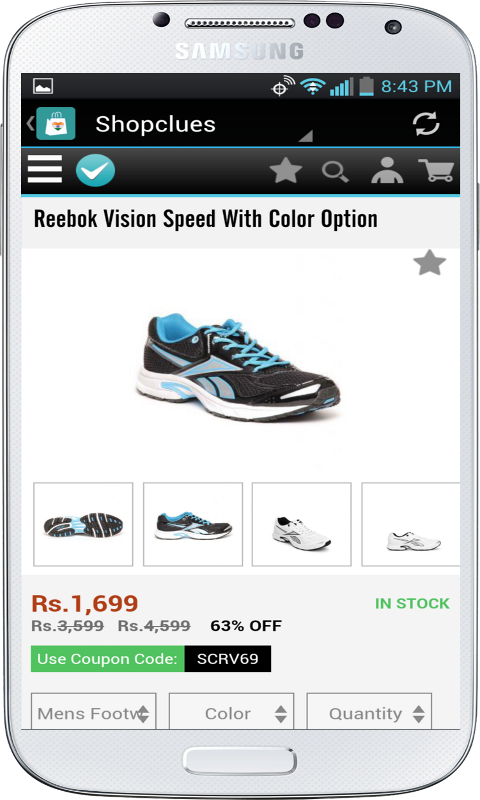Select the partially visible white shoe thumbnail
Image resolution: width=480 pixels, height=800 pixels.
click(411, 524)
